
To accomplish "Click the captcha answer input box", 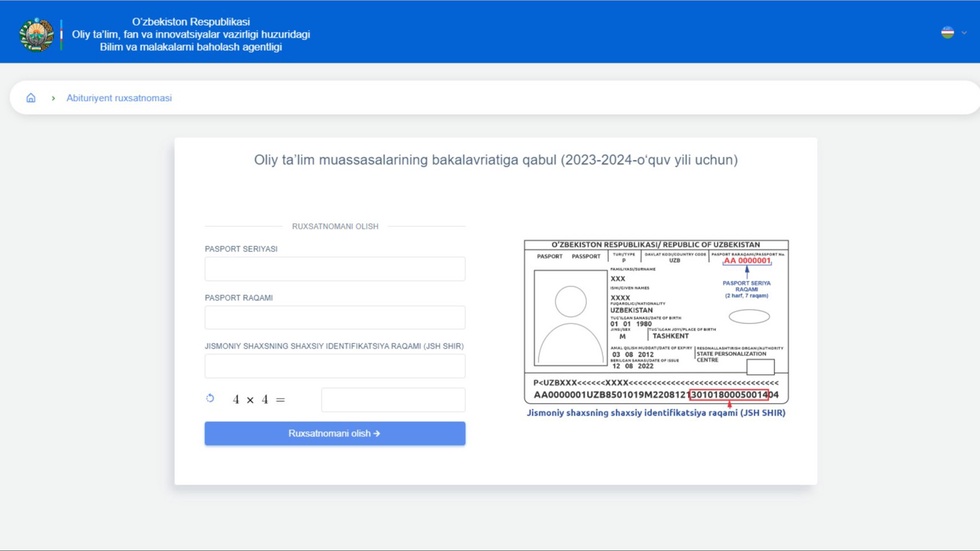I will click(x=392, y=400).
